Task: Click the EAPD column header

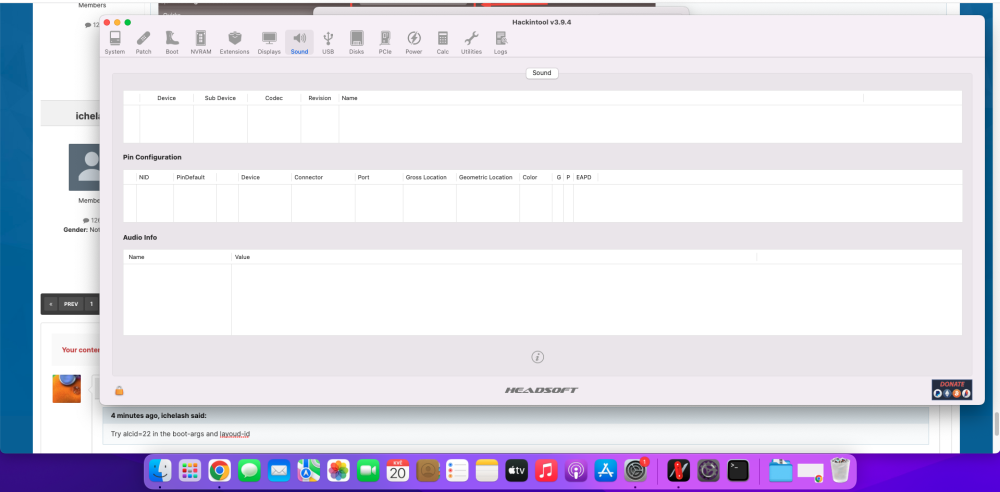Action: 585,177
